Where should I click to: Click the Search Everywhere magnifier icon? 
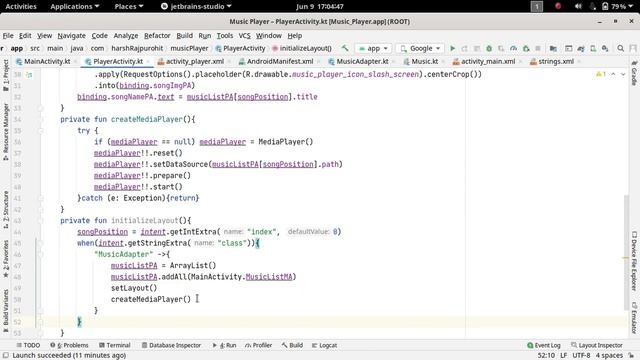620,48
